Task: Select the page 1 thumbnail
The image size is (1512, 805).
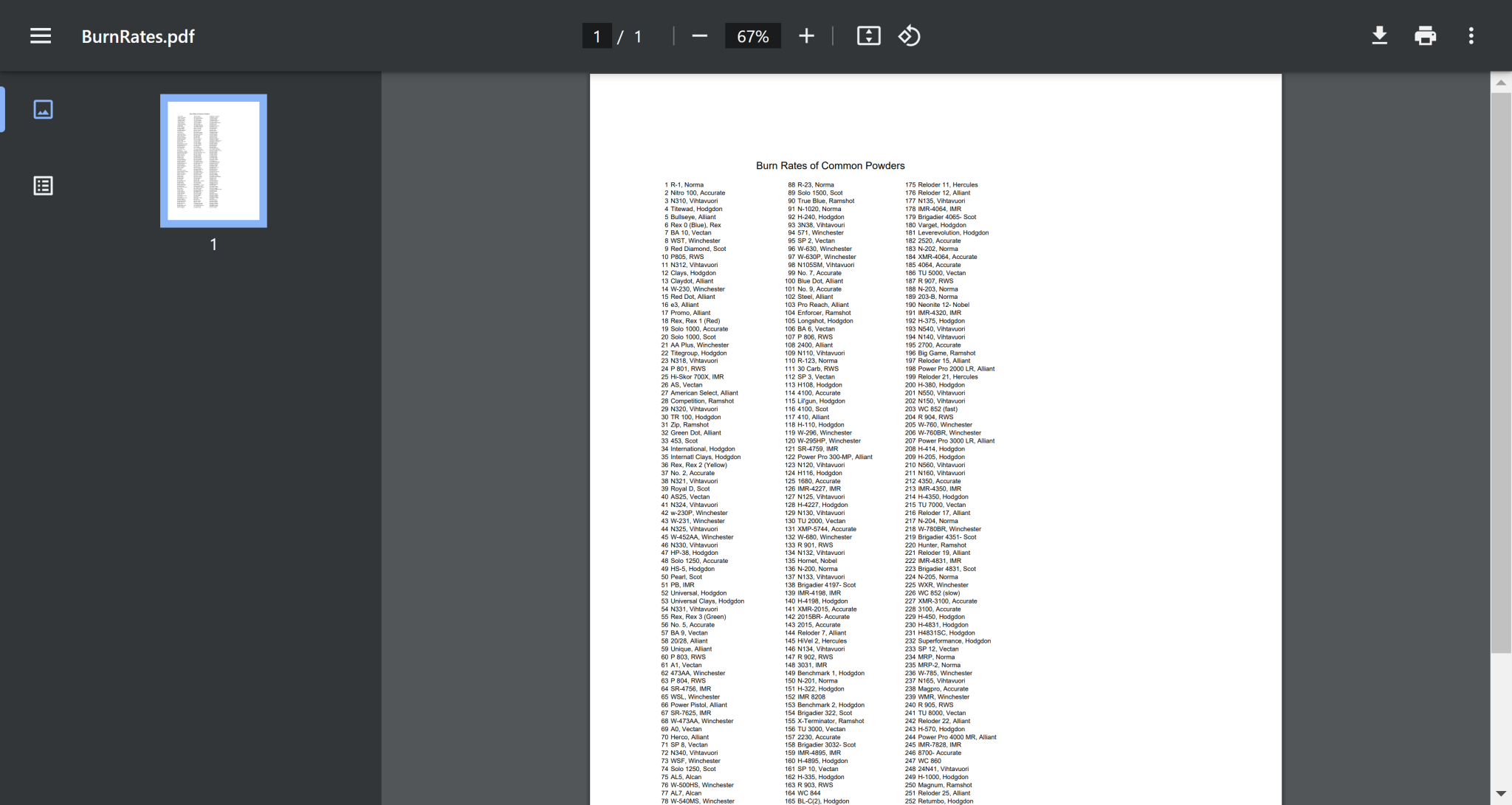Action: [213, 161]
